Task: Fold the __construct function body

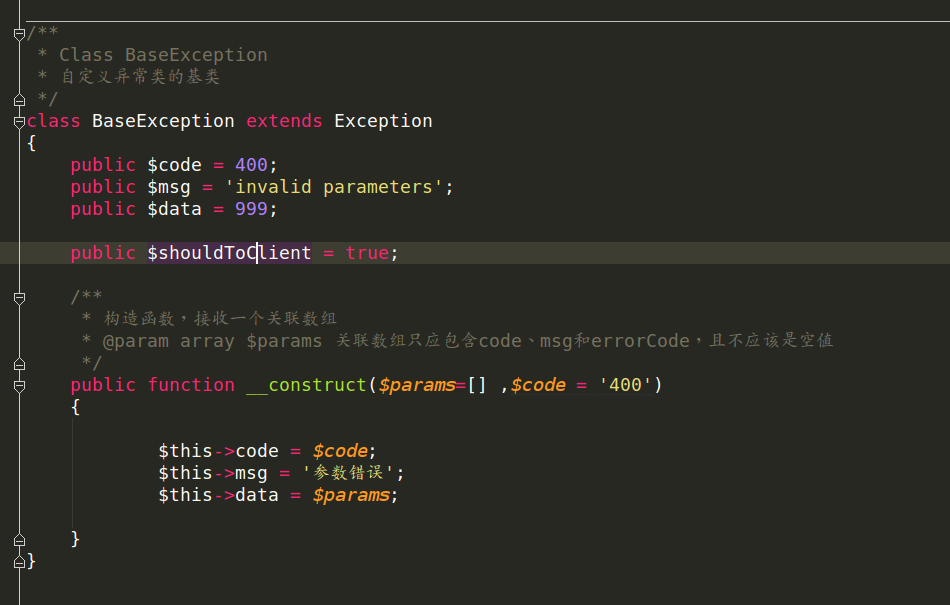Action: (x=19, y=385)
